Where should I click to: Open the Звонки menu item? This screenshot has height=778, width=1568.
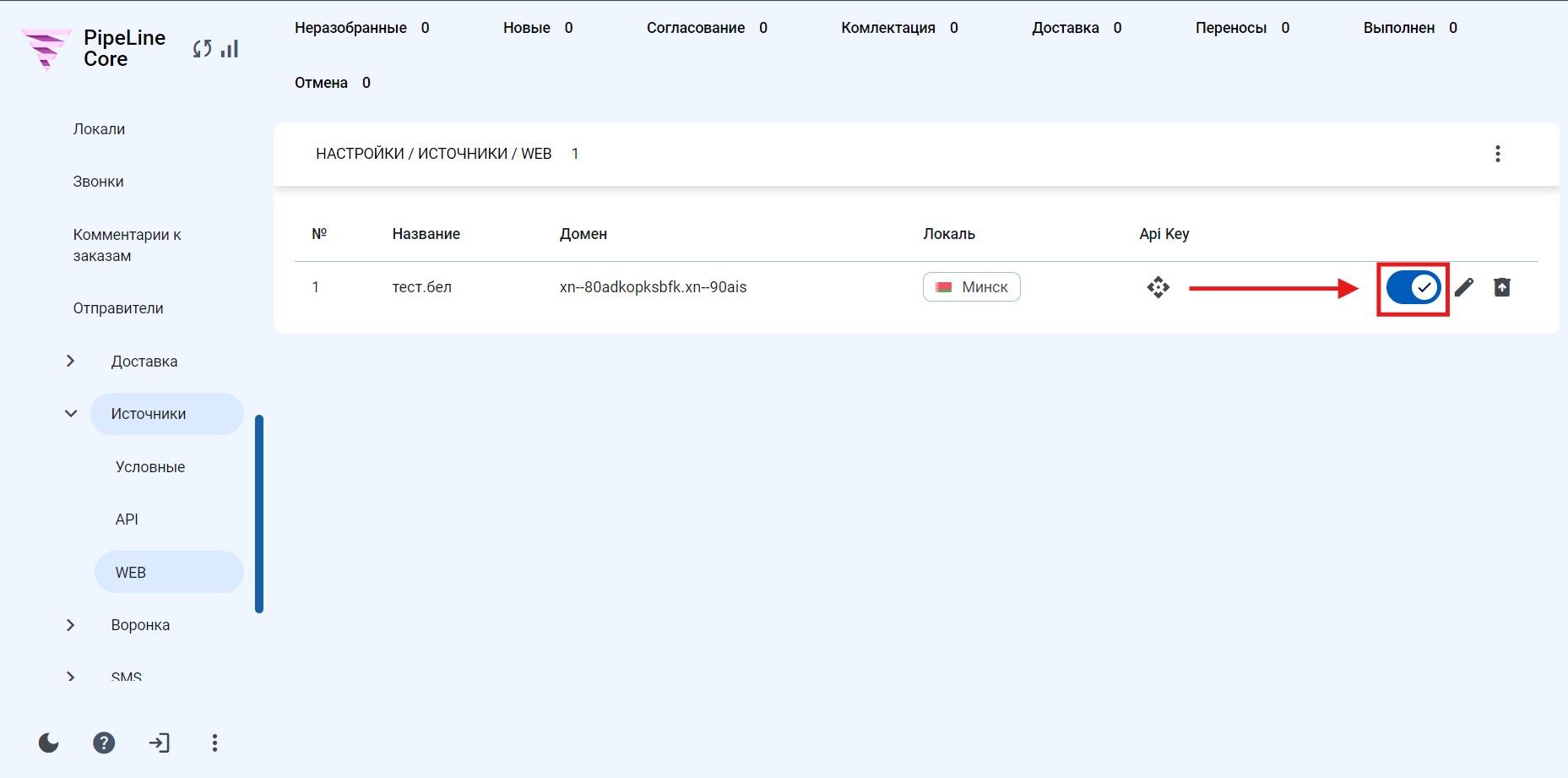pos(98,182)
